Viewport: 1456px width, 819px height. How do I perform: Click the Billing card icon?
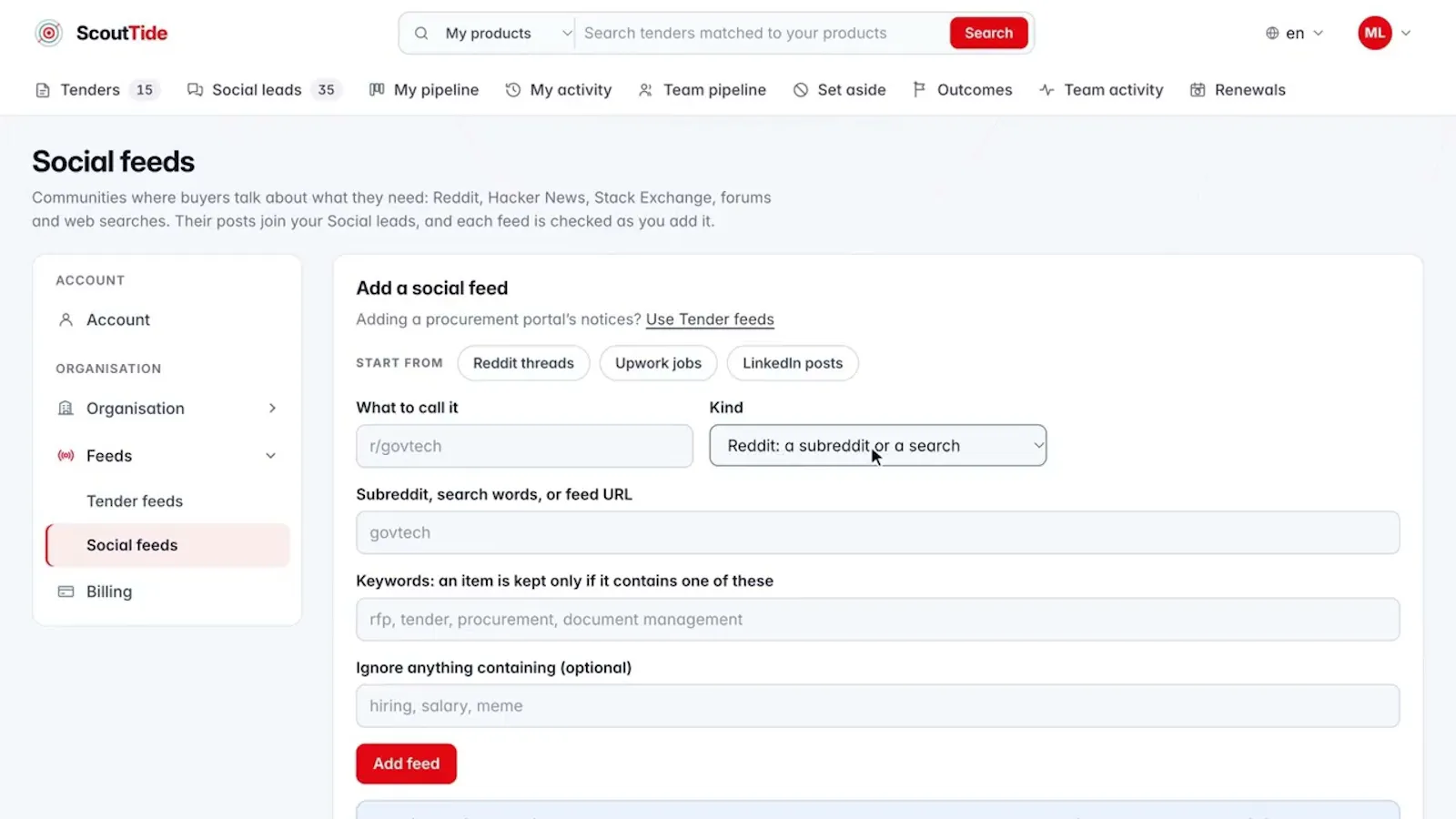66,591
